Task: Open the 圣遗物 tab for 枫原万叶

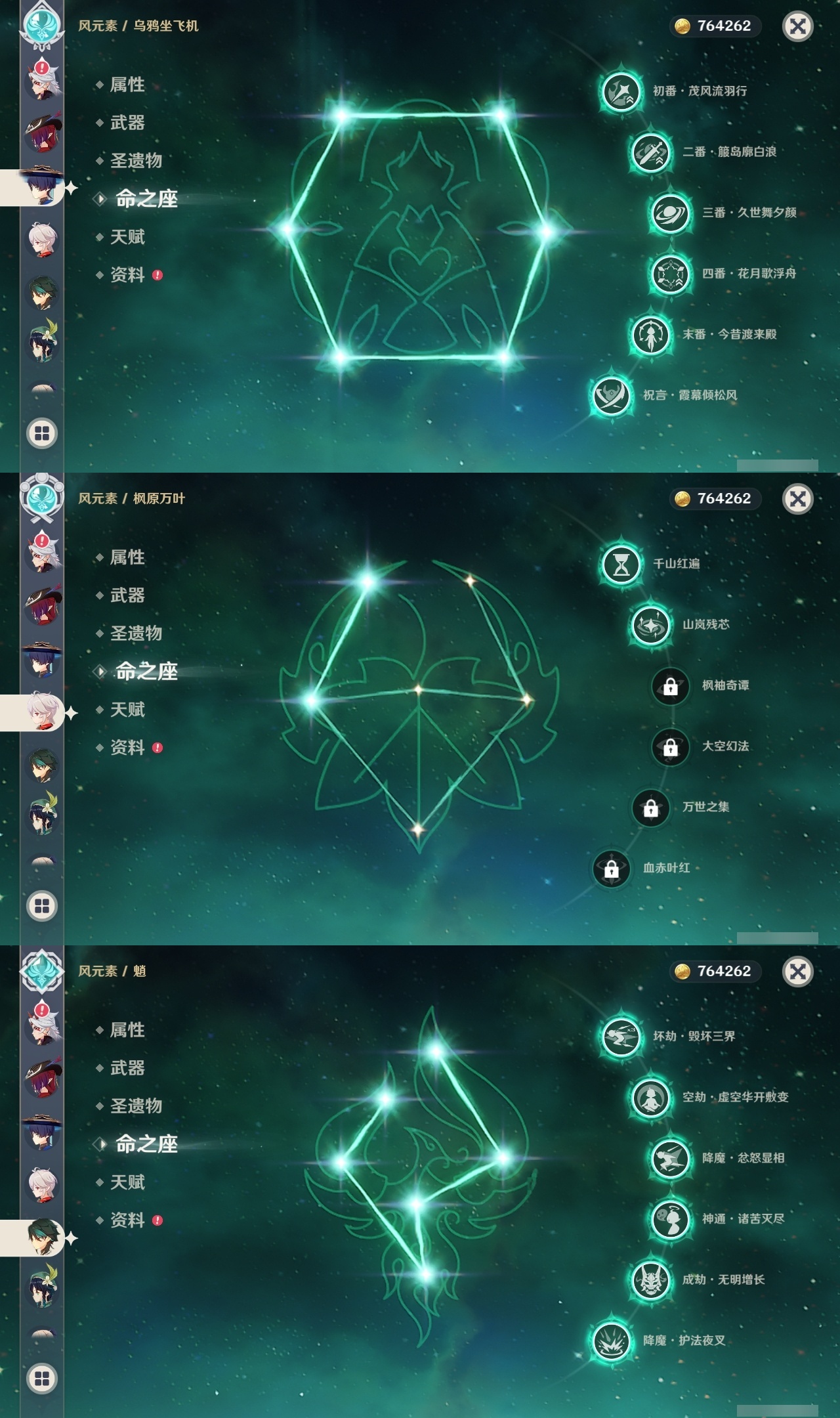Action: tap(136, 633)
